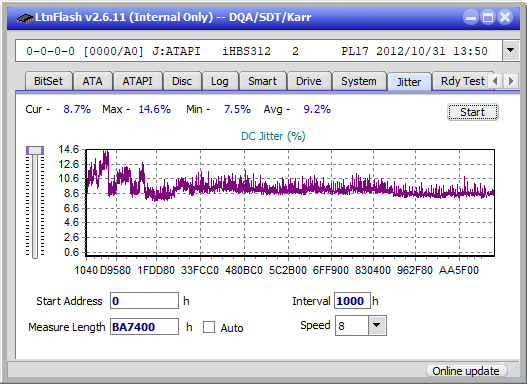Click the y-axis label 14.6
This screenshot has height=384, width=527.
(x=69, y=149)
